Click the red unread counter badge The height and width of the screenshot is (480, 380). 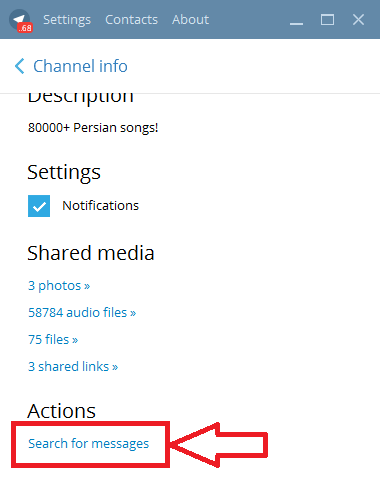(25, 28)
